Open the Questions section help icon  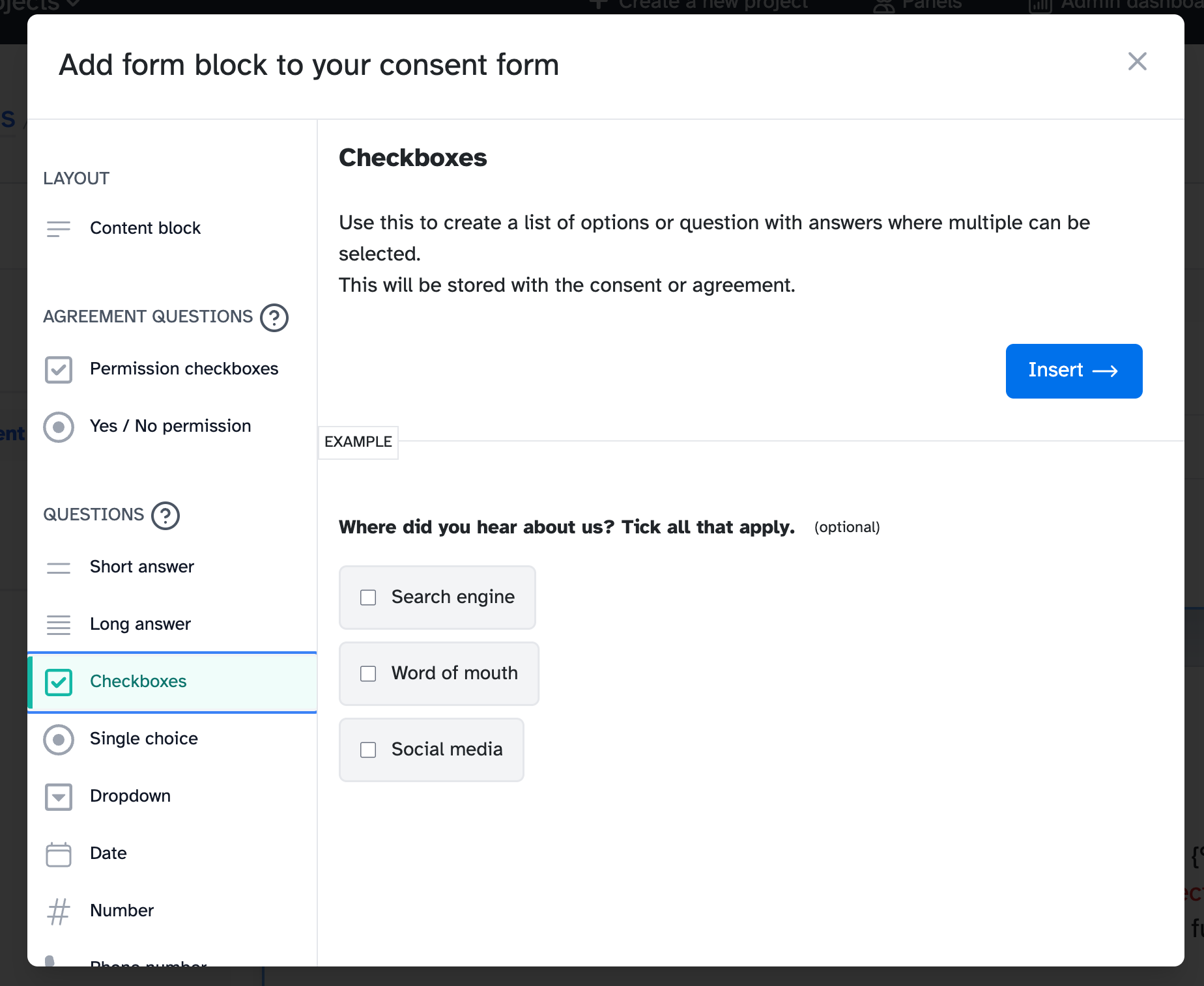(x=165, y=516)
